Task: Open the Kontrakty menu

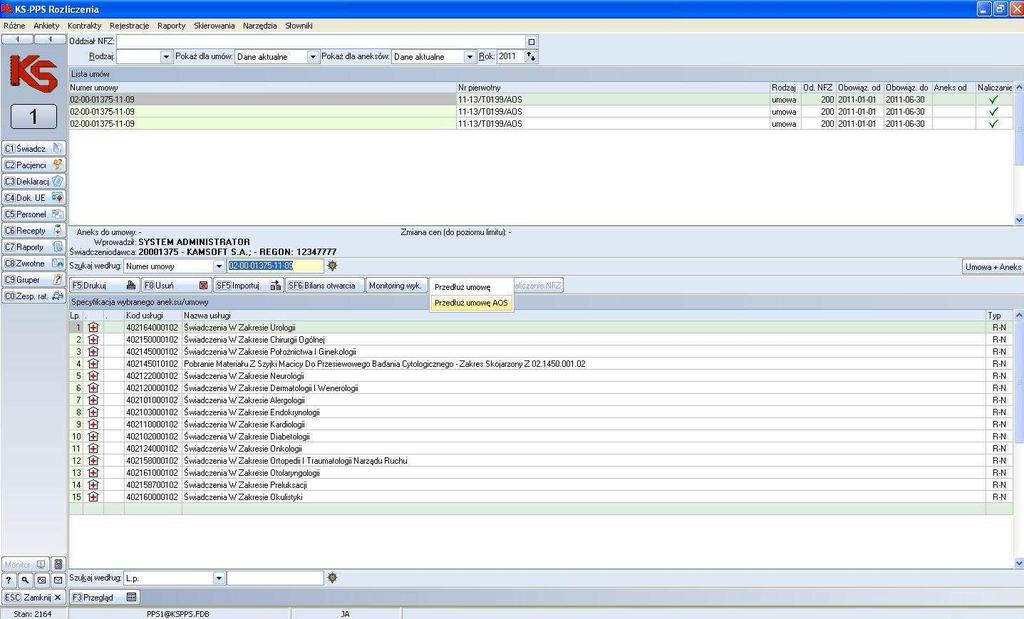Action: pyautogui.click(x=84, y=25)
